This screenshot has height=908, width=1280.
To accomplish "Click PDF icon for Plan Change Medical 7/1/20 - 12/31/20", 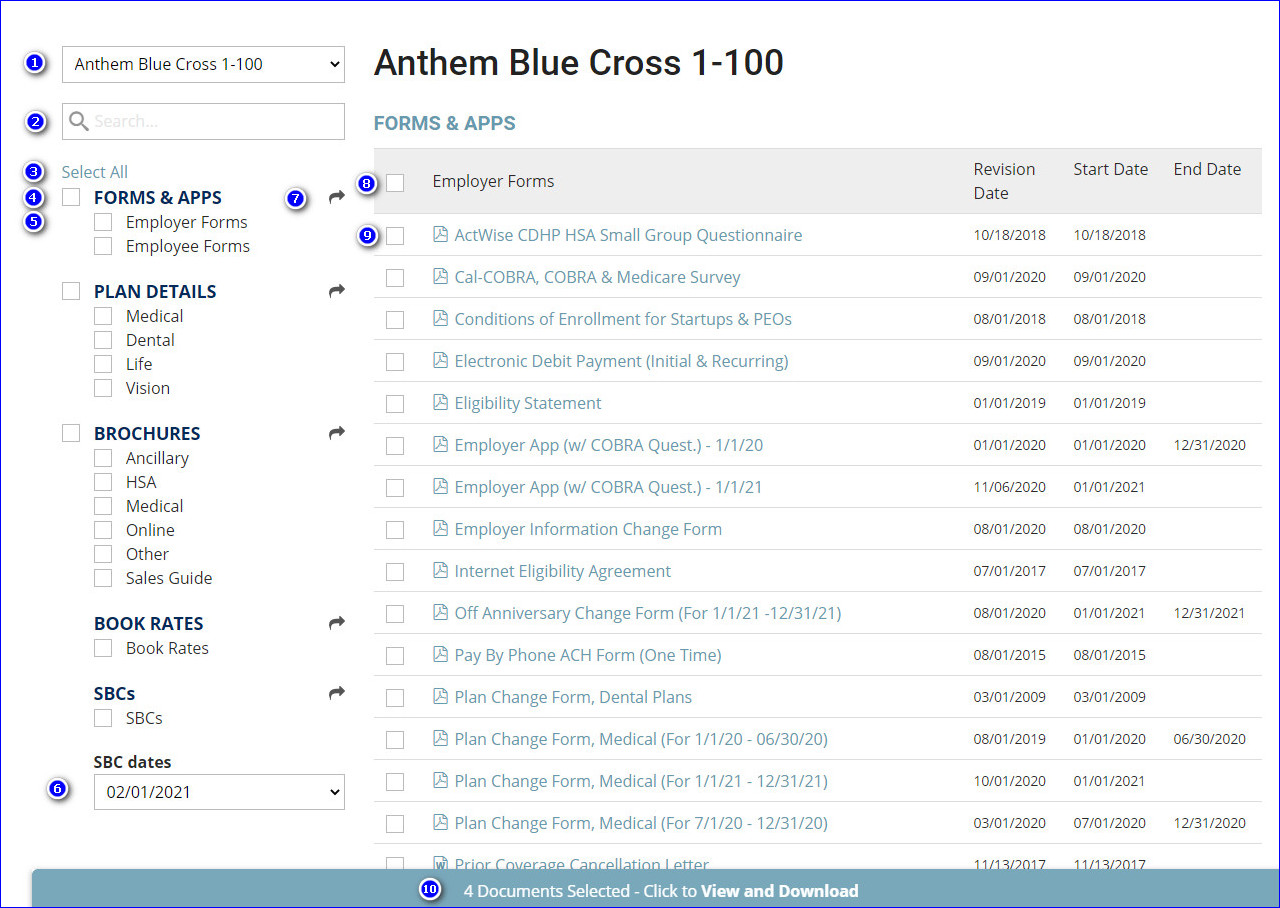I will coord(440,822).
